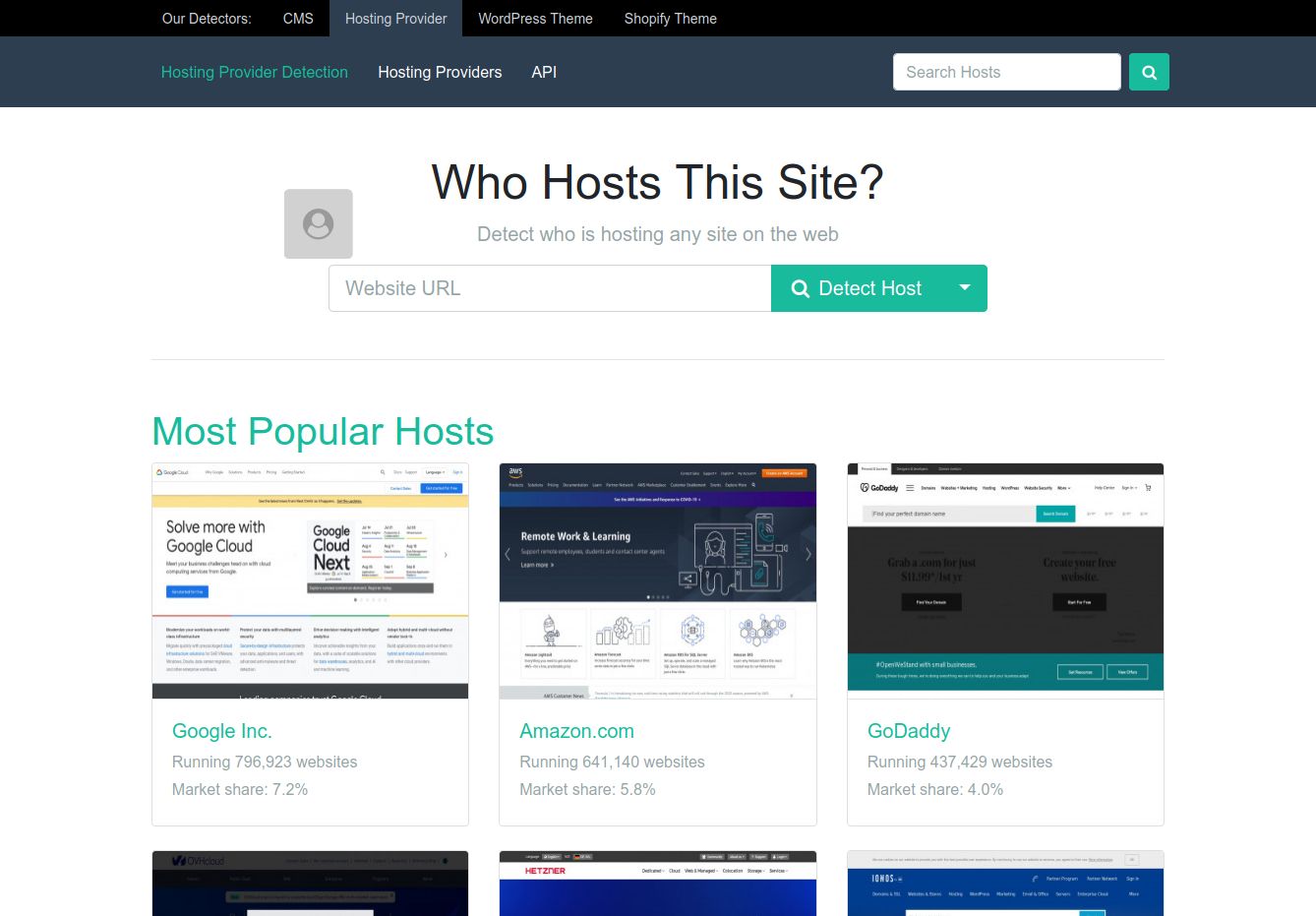
Task: Click the IONOS site thumbnail
Action: (1005, 884)
